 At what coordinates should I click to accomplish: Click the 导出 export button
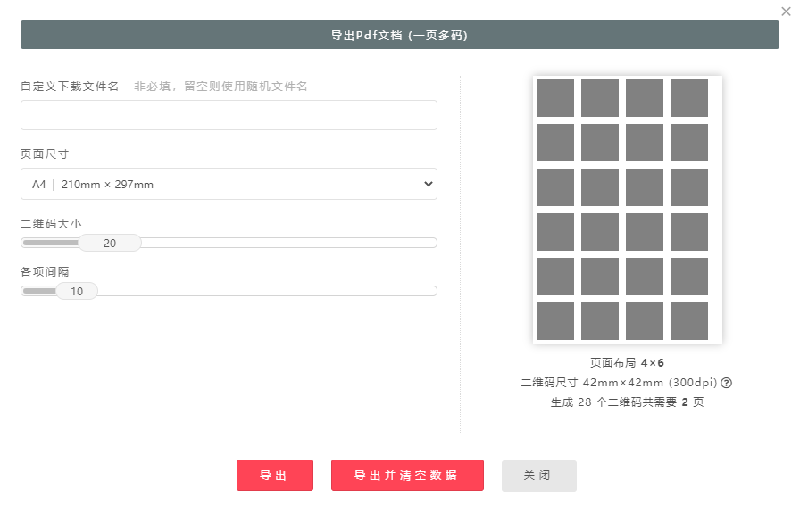click(x=274, y=475)
